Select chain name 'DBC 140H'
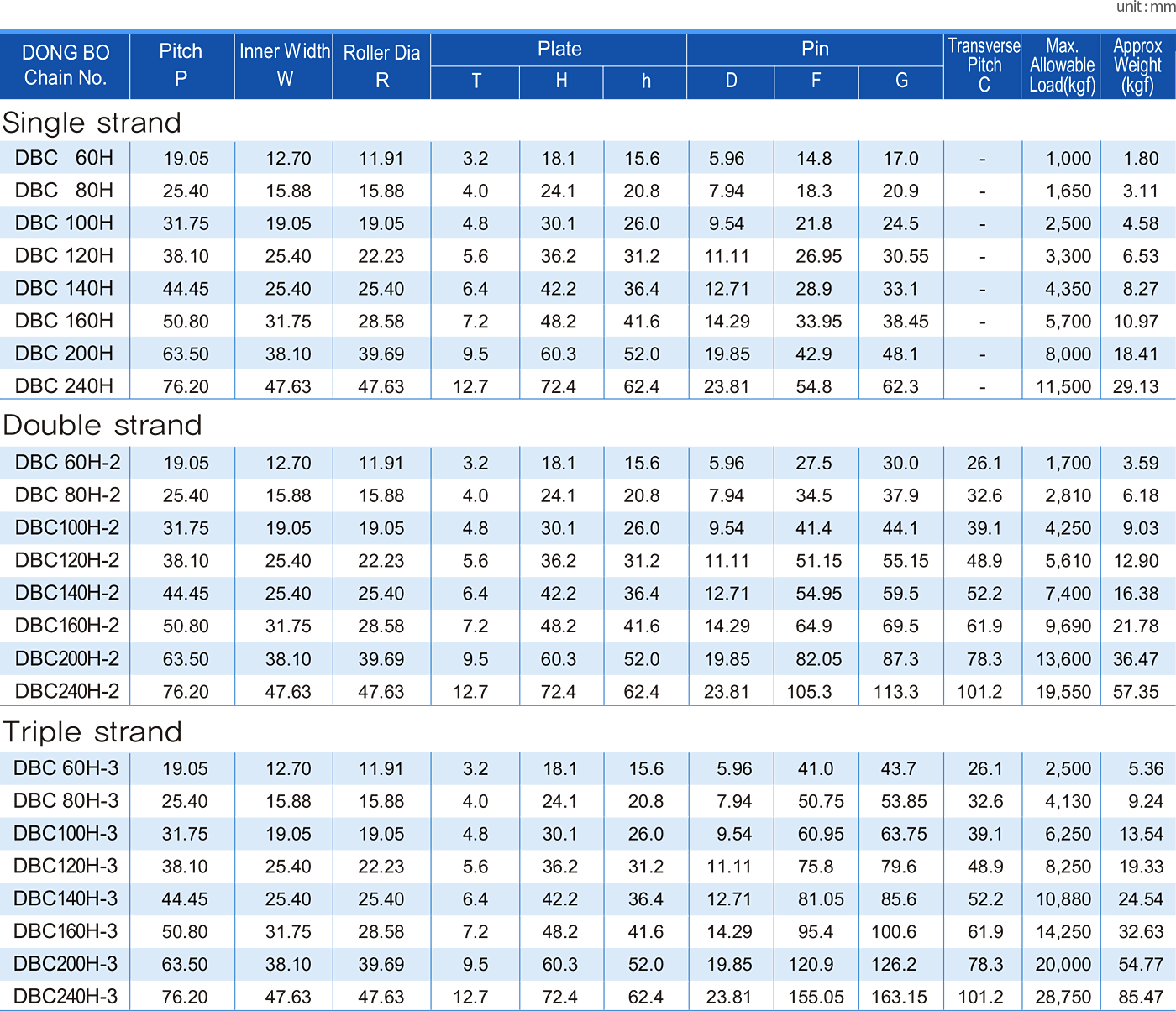This screenshot has width=1176, height=1011. pos(64,289)
